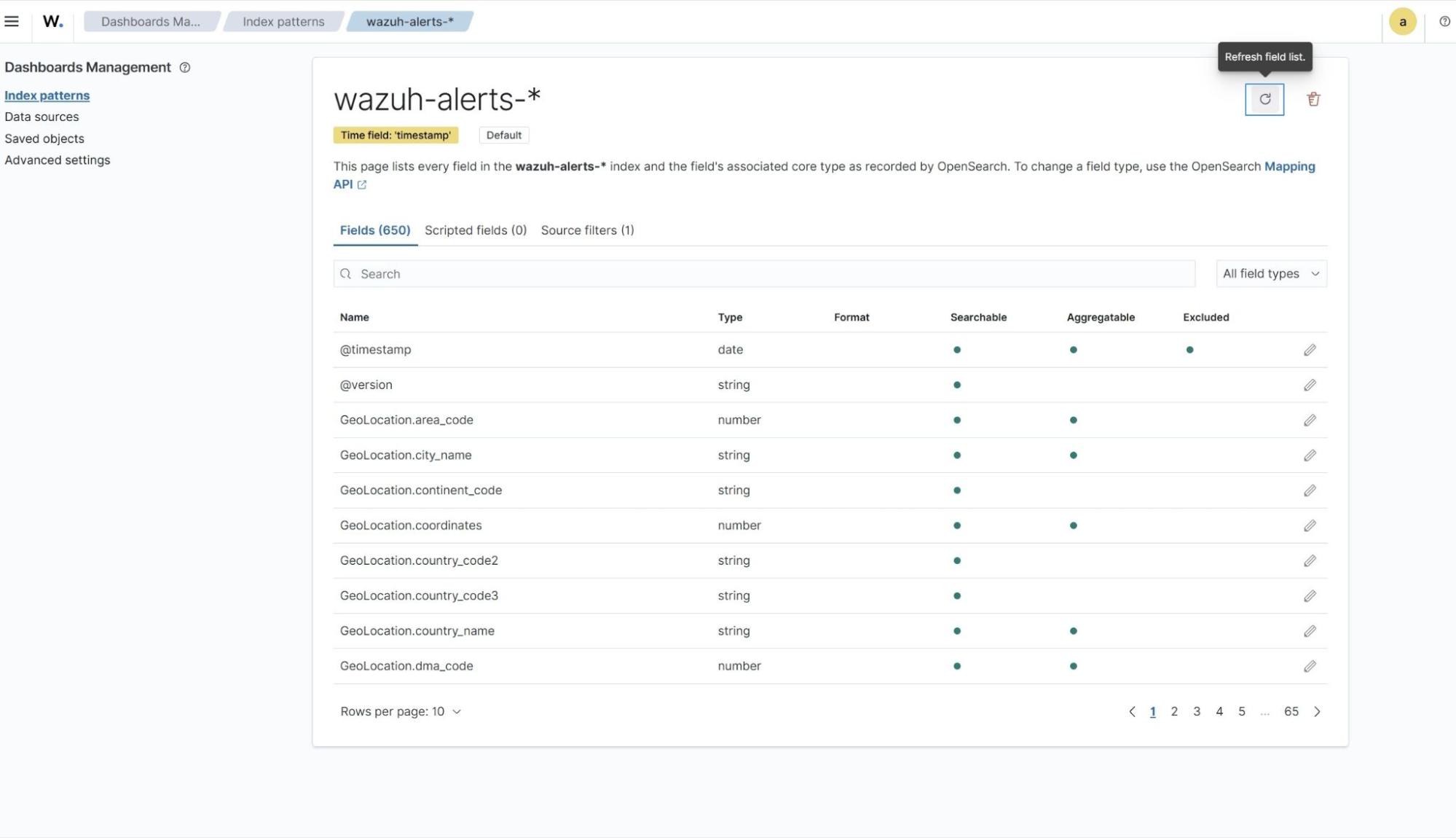The height and width of the screenshot is (838, 1456).
Task: Go to page 4
Action: coord(1219,711)
